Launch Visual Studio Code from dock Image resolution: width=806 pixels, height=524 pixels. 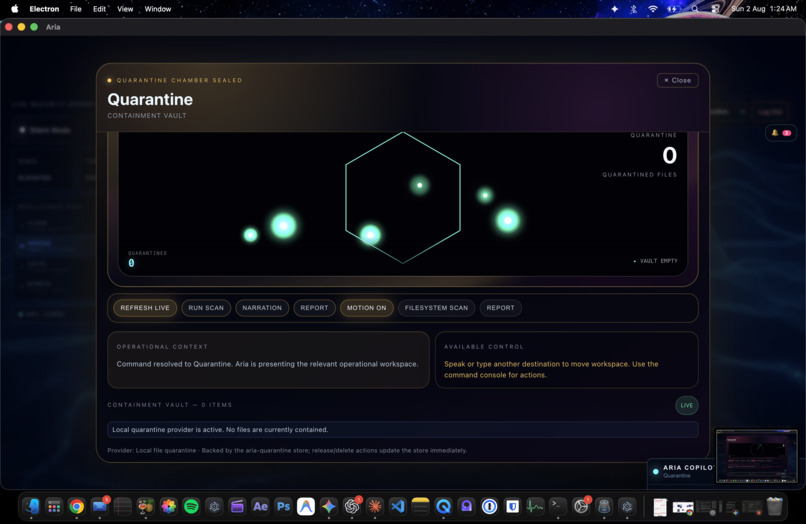coord(398,507)
